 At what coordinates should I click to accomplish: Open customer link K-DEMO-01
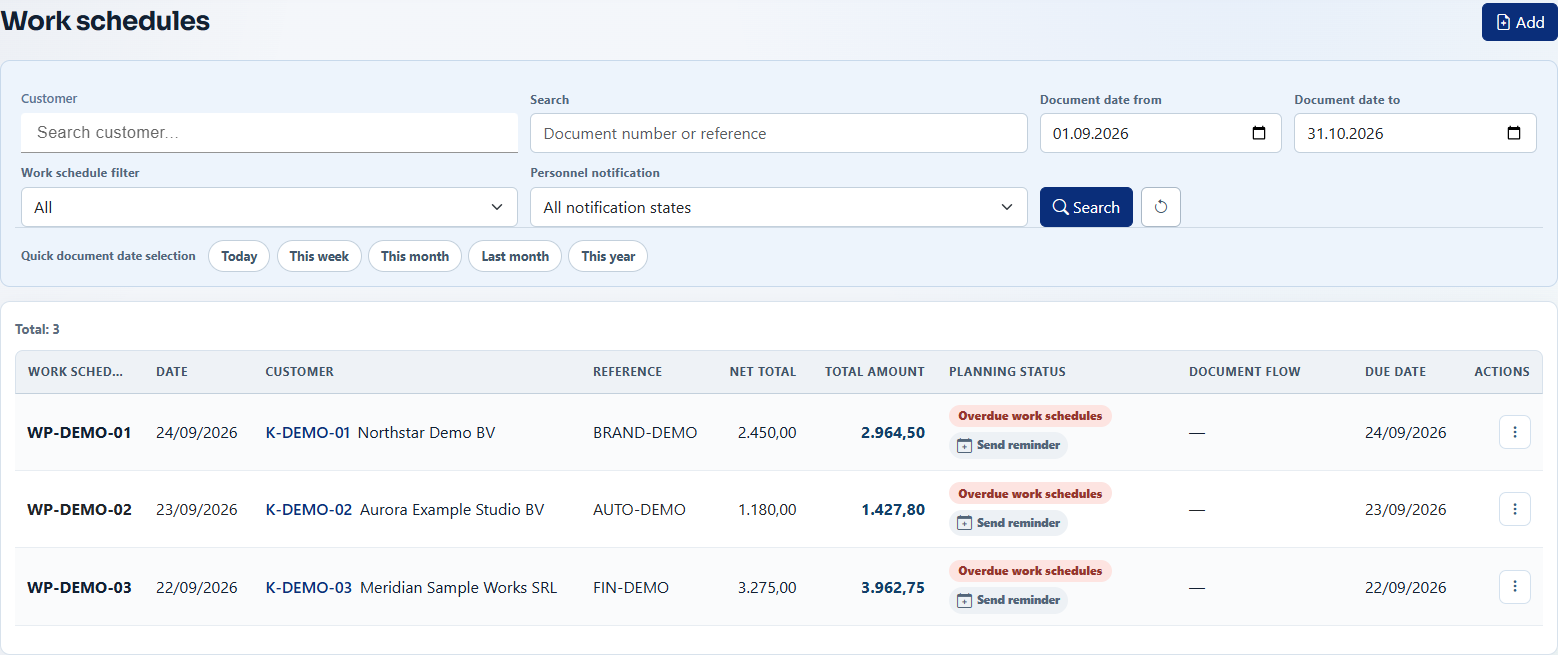308,432
